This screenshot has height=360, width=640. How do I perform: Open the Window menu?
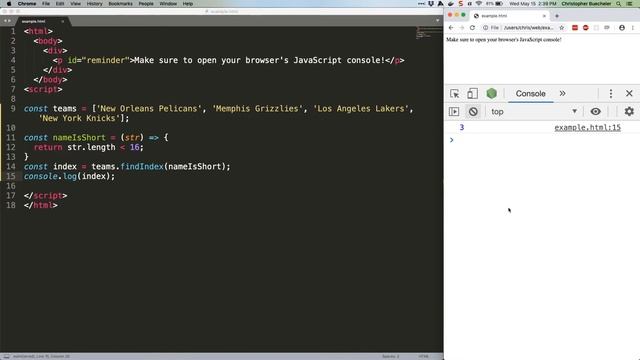click(168, 4)
